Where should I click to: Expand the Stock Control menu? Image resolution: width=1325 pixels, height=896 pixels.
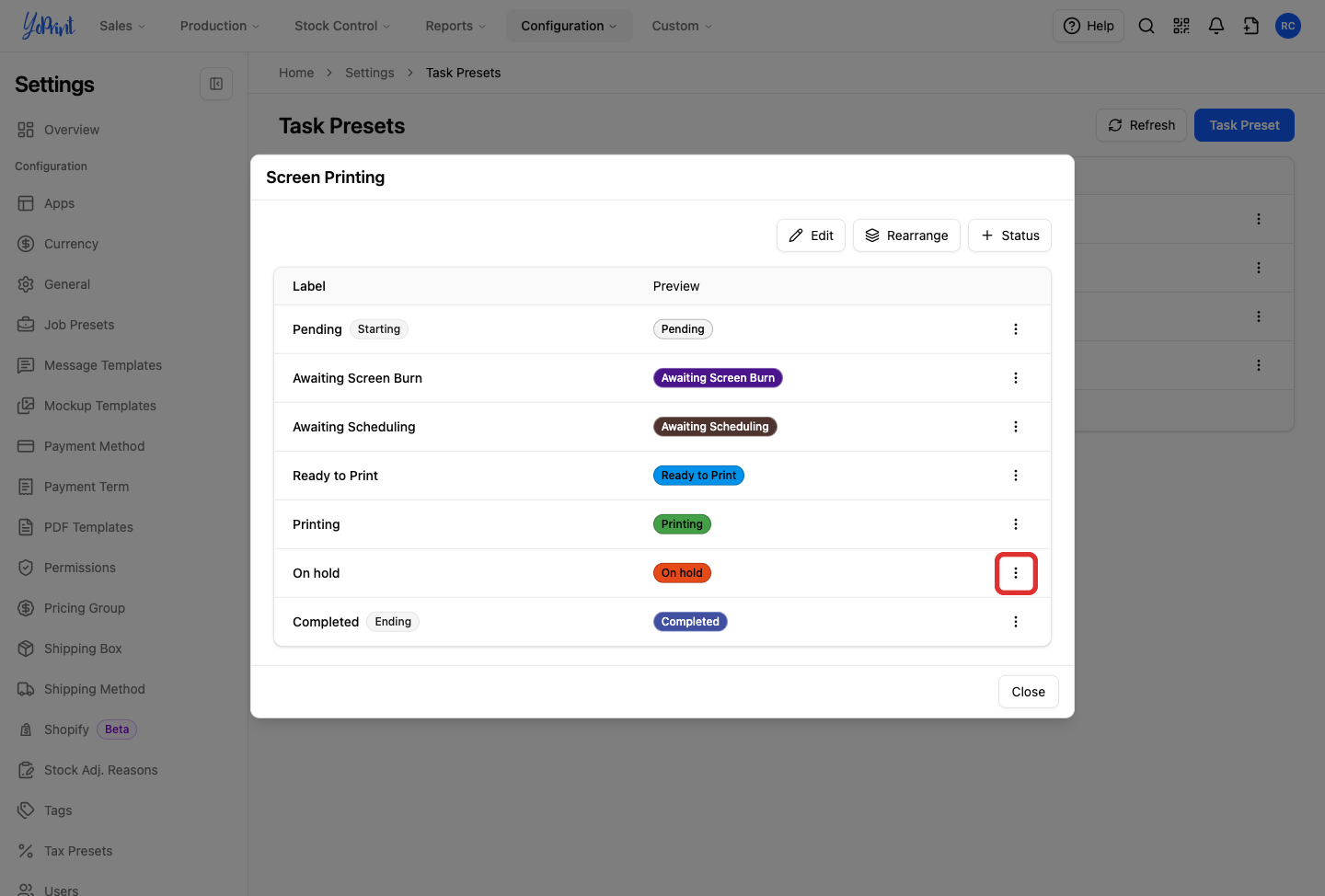point(342,26)
